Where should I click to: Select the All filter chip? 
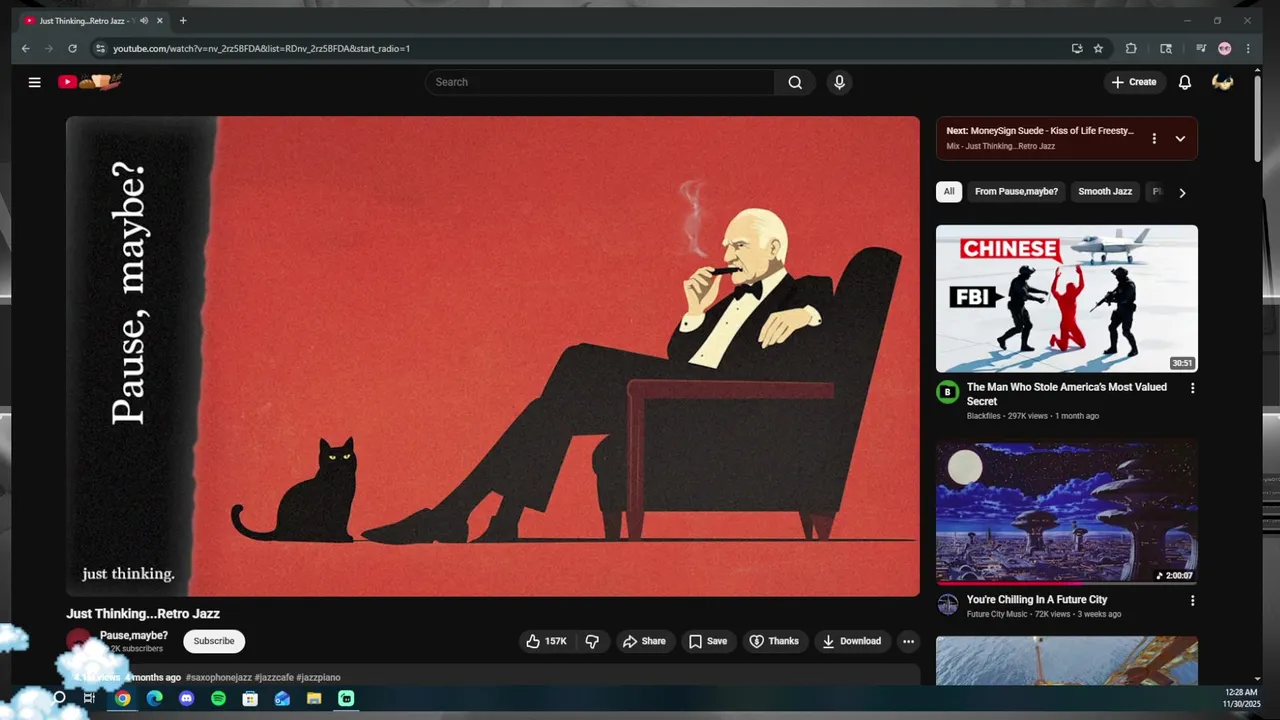(949, 192)
